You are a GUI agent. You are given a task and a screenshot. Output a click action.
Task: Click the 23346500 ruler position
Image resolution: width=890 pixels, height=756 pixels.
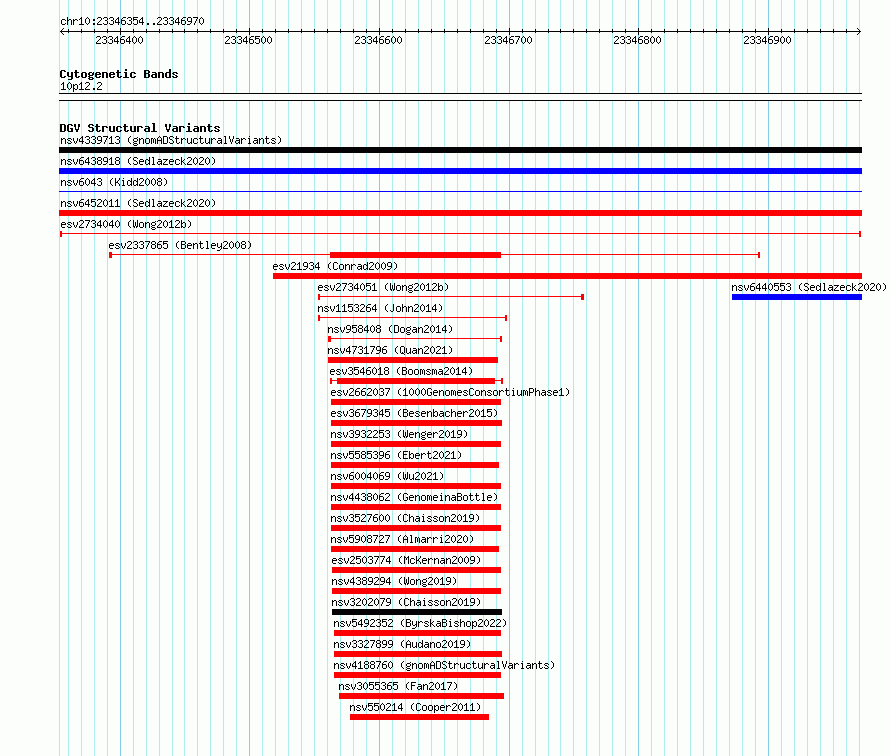coord(249,40)
